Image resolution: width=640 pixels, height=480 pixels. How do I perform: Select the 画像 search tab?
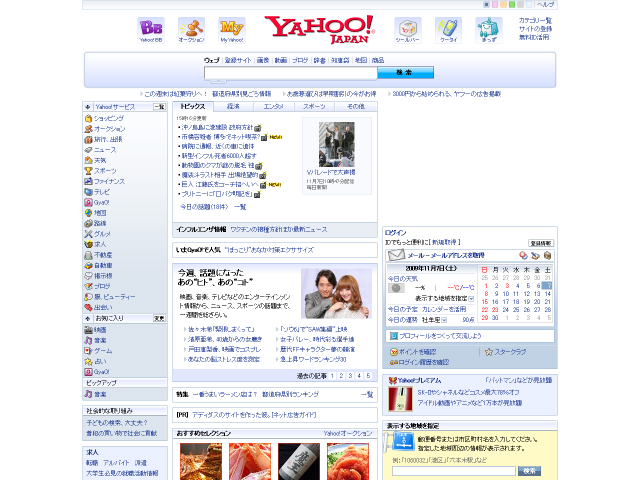tap(263, 60)
